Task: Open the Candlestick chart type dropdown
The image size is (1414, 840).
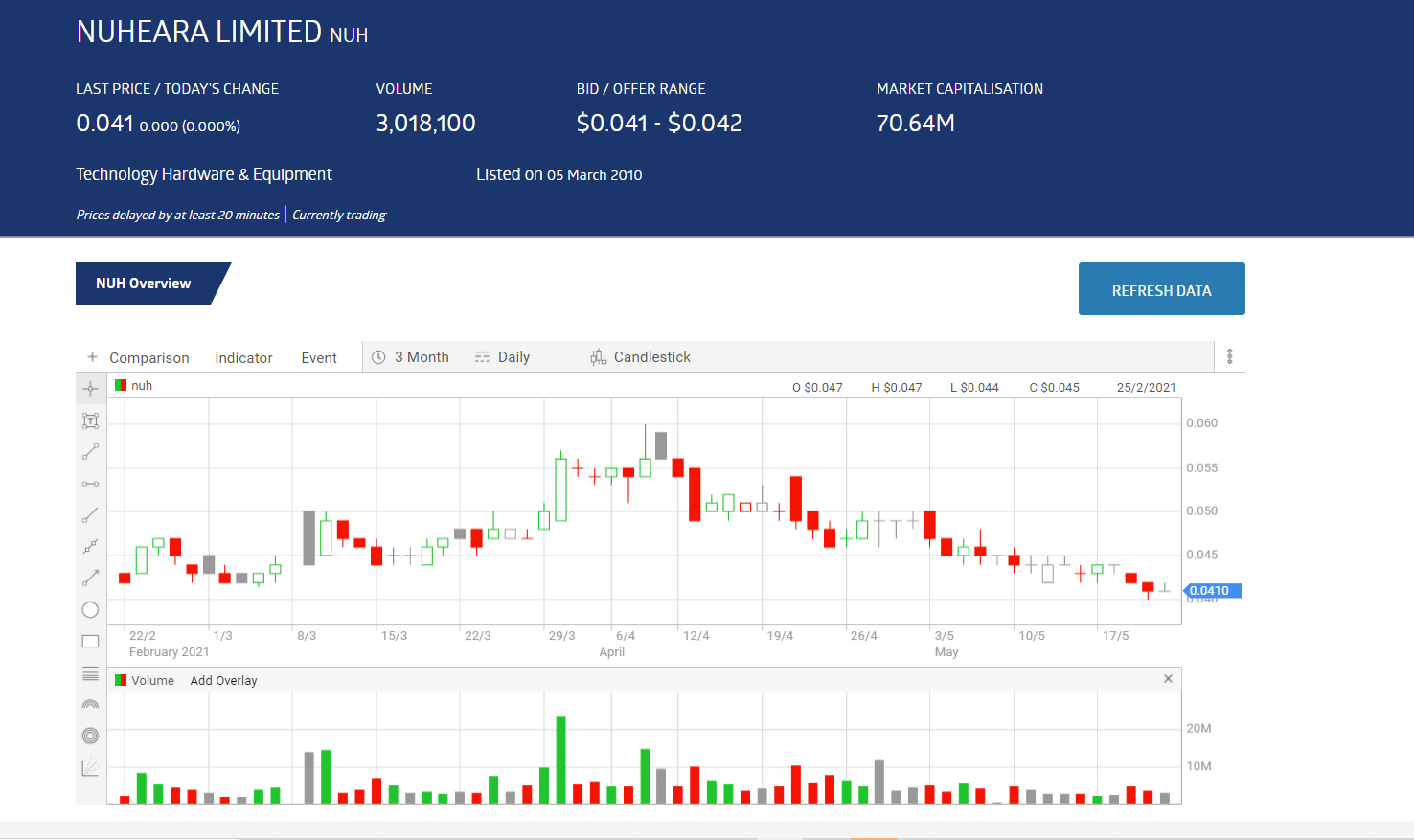Action: click(641, 357)
